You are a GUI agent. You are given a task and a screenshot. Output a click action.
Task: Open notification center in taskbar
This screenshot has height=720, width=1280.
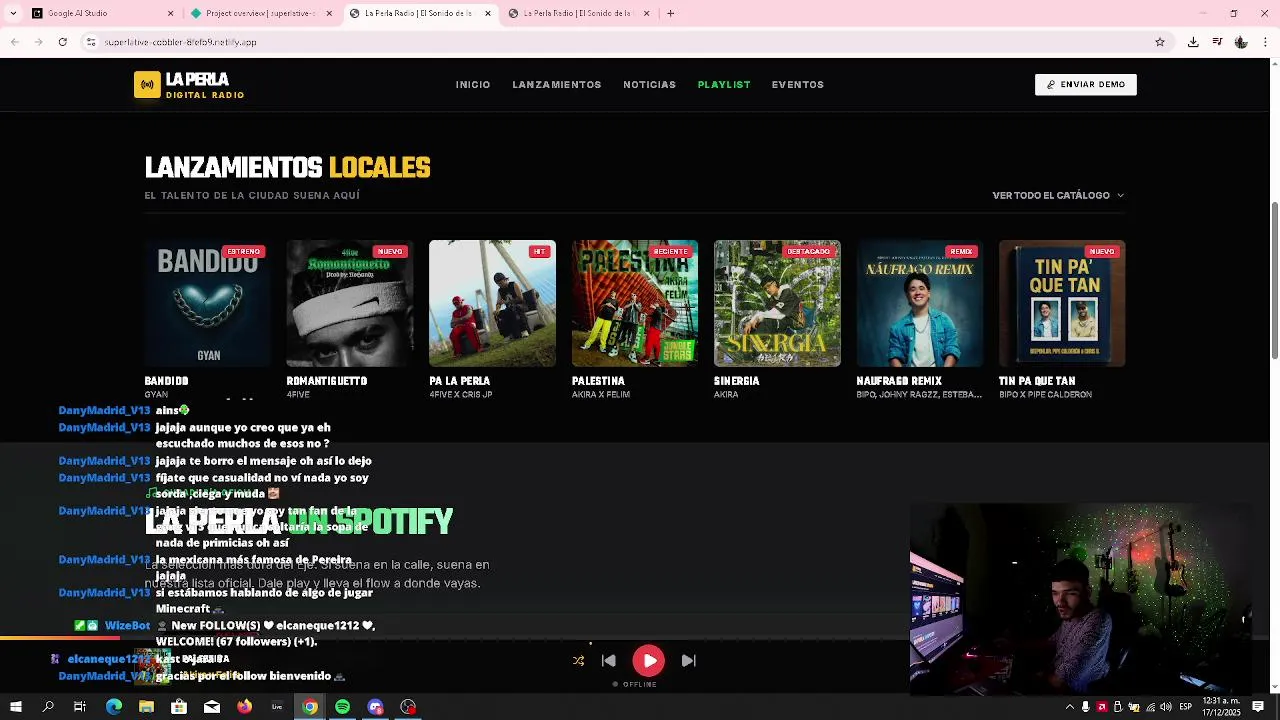pyautogui.click(x=1258, y=707)
